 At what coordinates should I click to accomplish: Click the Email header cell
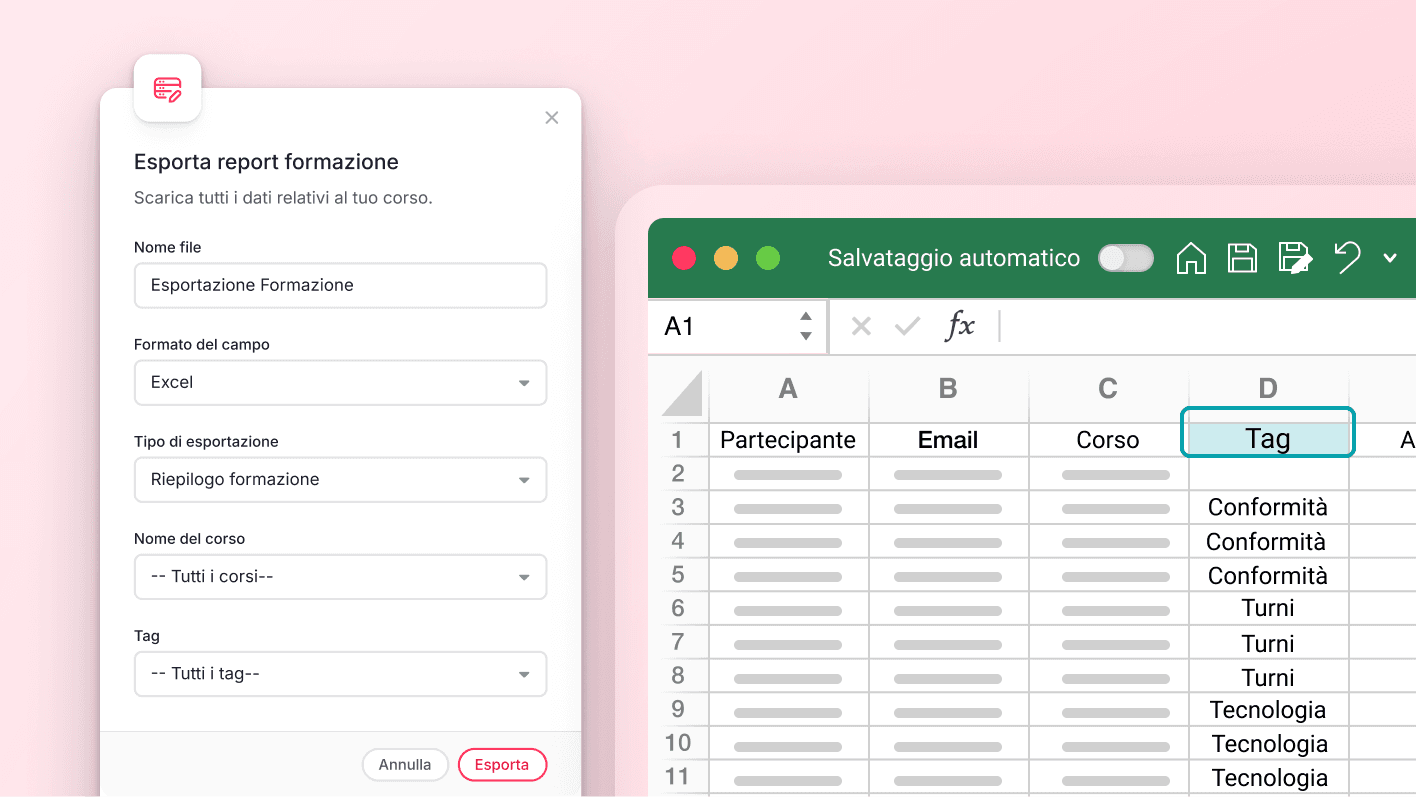[x=948, y=440]
